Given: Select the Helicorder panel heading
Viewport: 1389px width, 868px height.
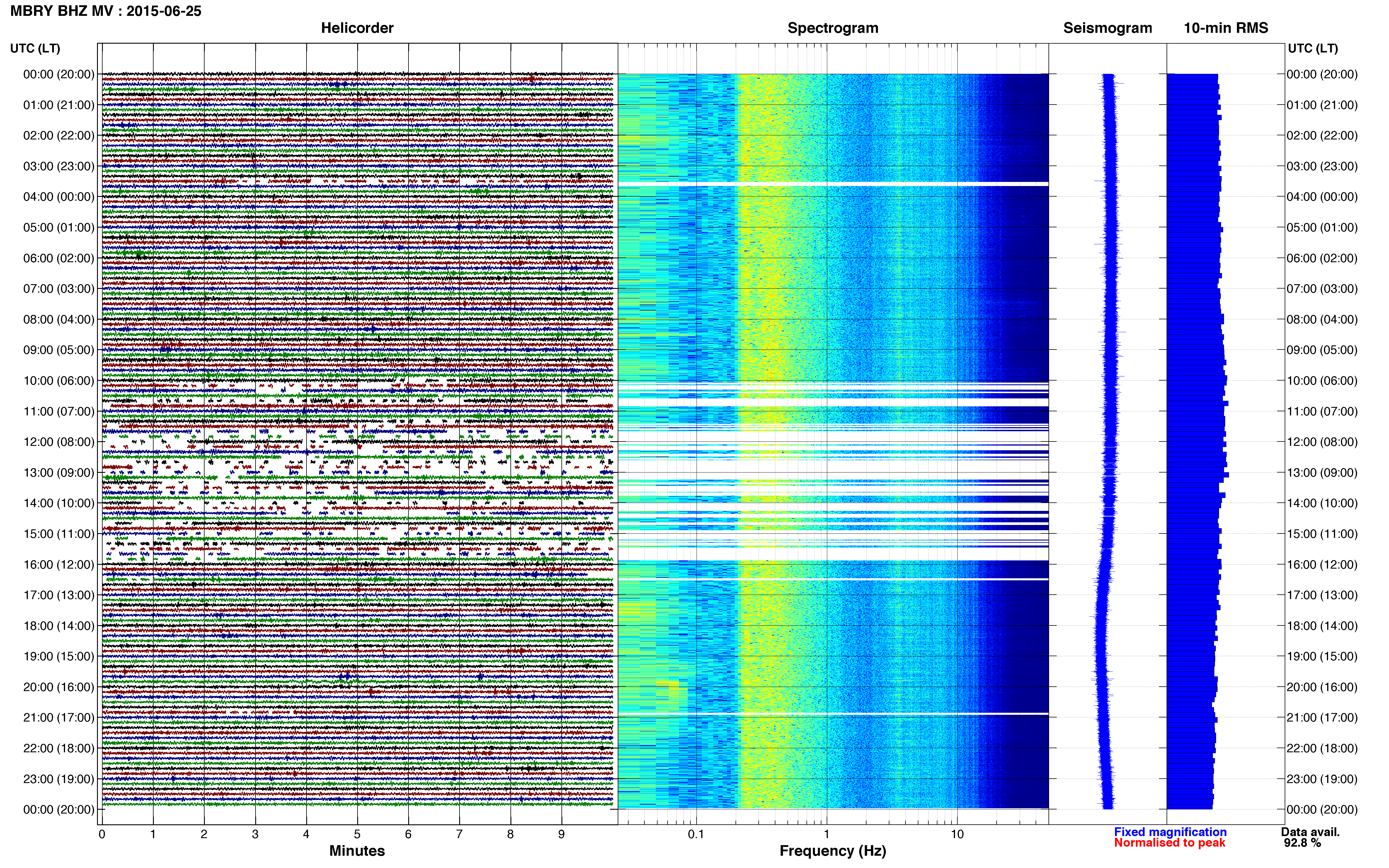Looking at the screenshot, I should (357, 28).
